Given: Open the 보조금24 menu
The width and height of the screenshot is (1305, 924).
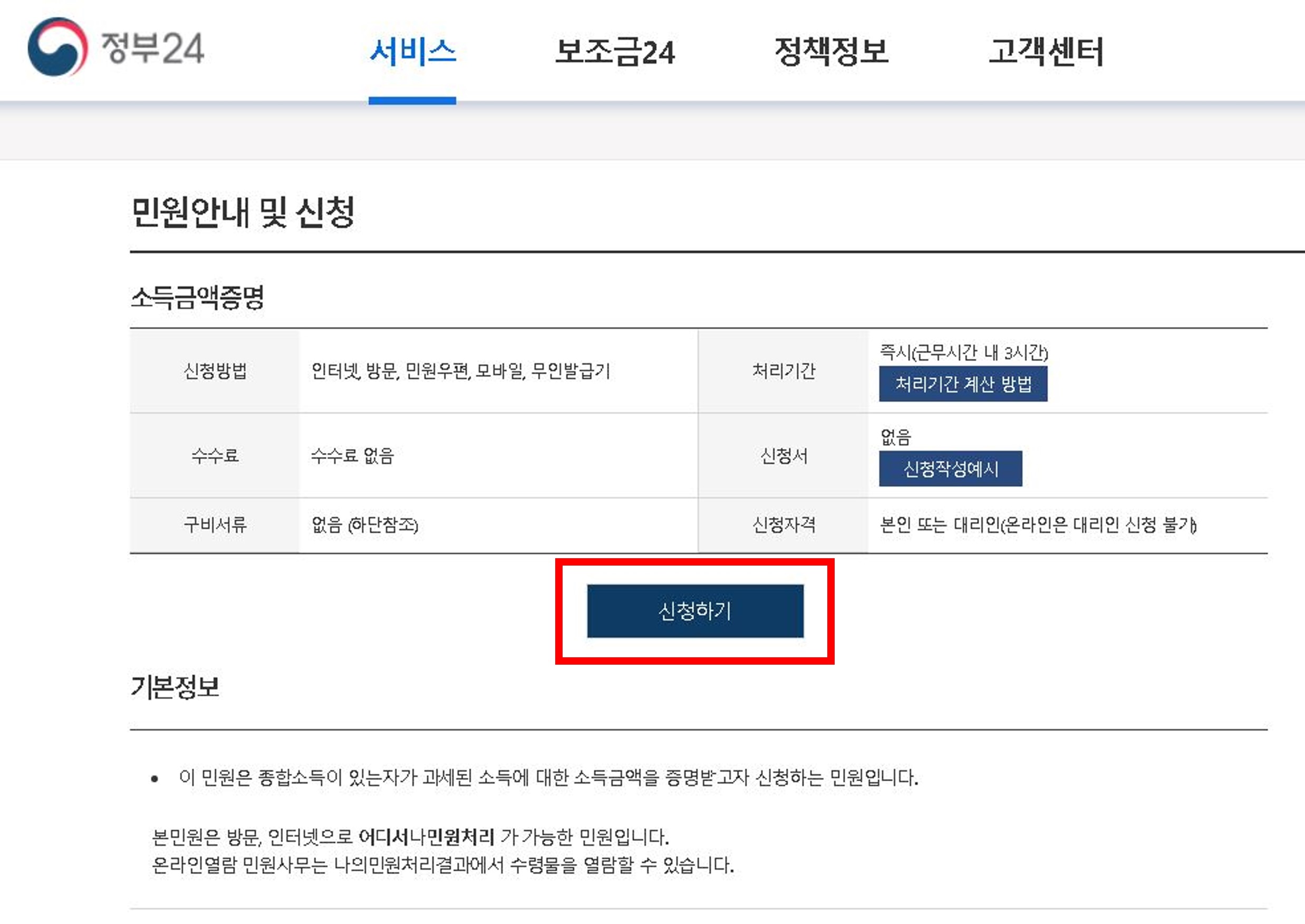Looking at the screenshot, I should click(616, 53).
